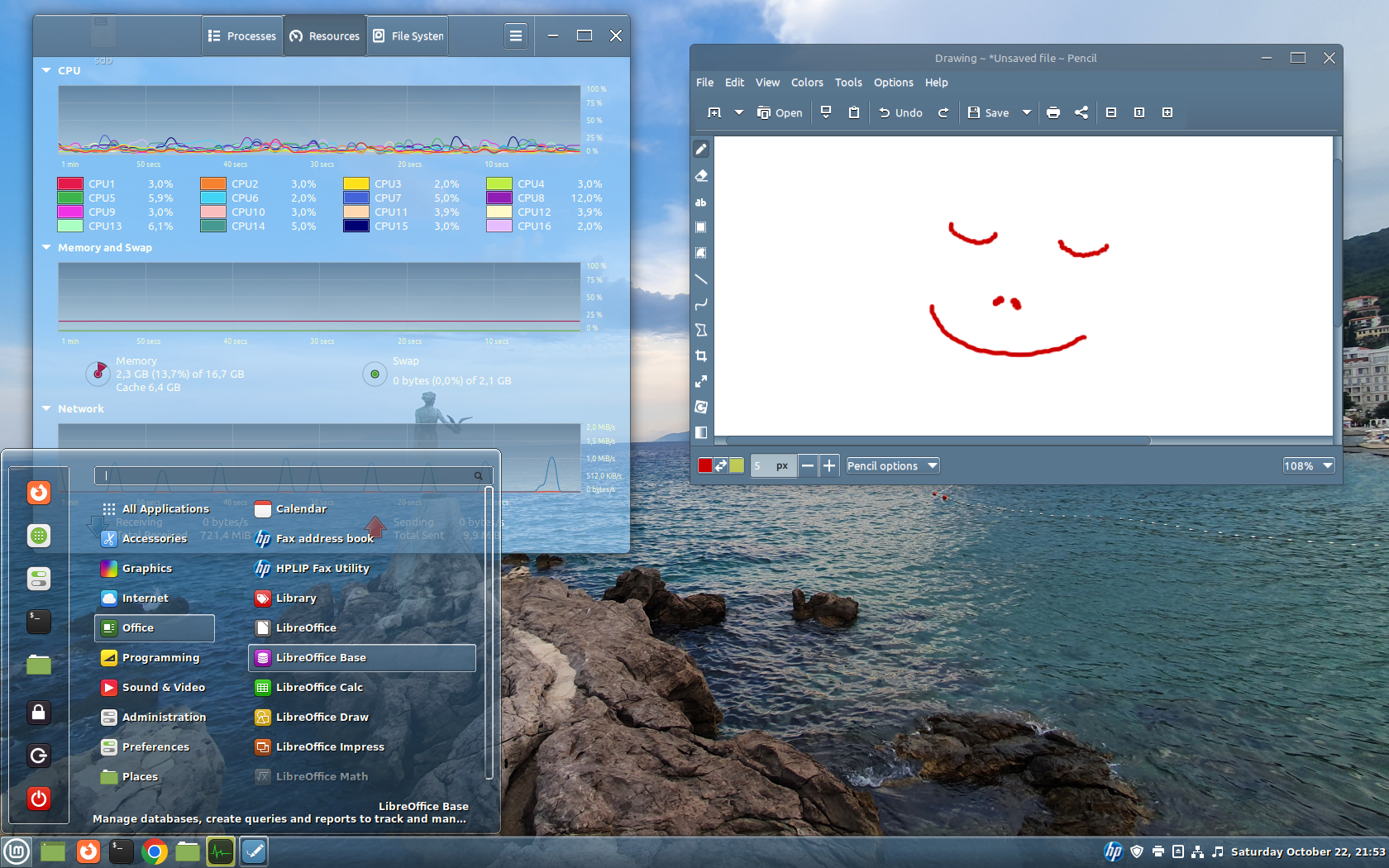The image size is (1389, 868).
Task: Select the Preferences category in menu
Action: 154,746
